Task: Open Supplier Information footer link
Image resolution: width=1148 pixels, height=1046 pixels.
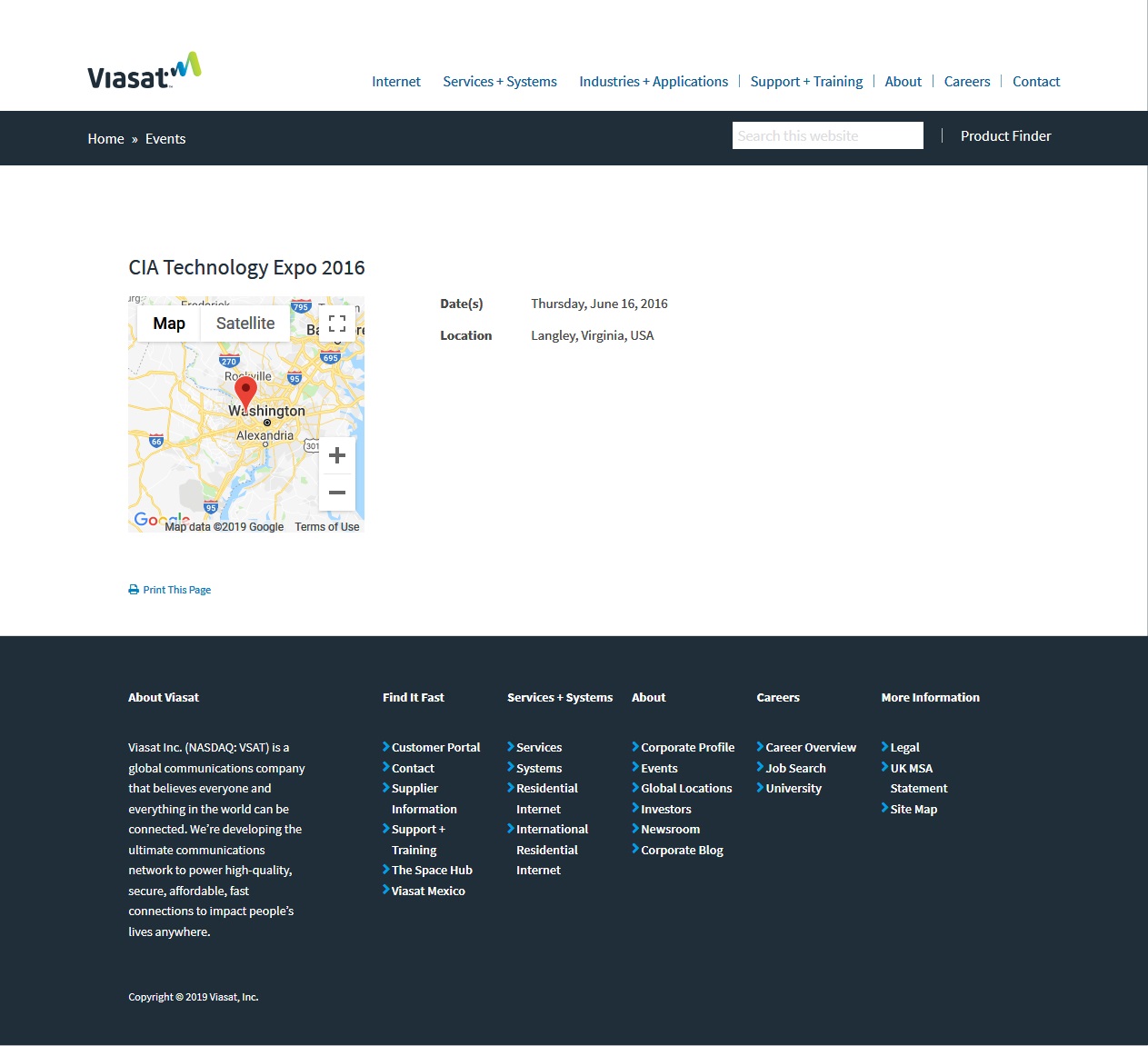Action: (424, 799)
